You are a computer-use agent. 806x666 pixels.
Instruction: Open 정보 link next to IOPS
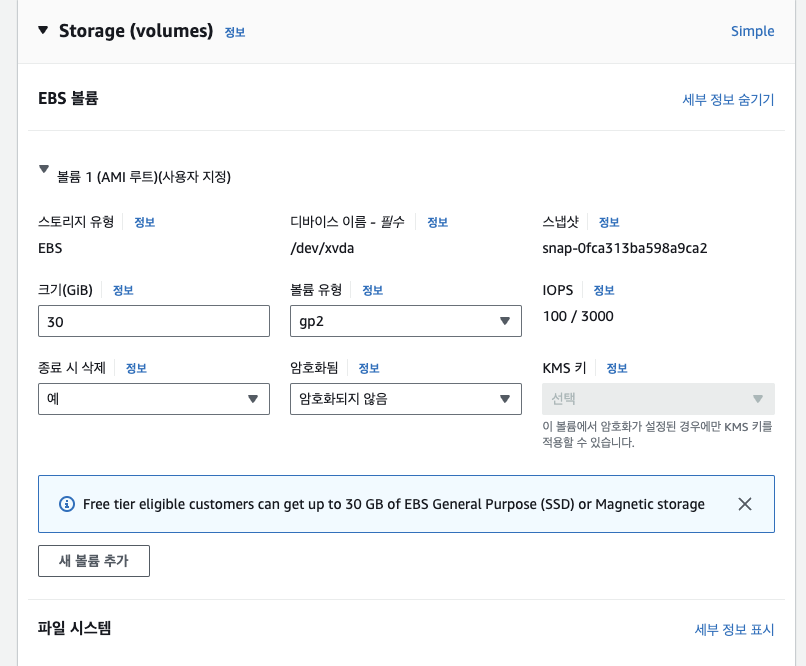(x=604, y=290)
